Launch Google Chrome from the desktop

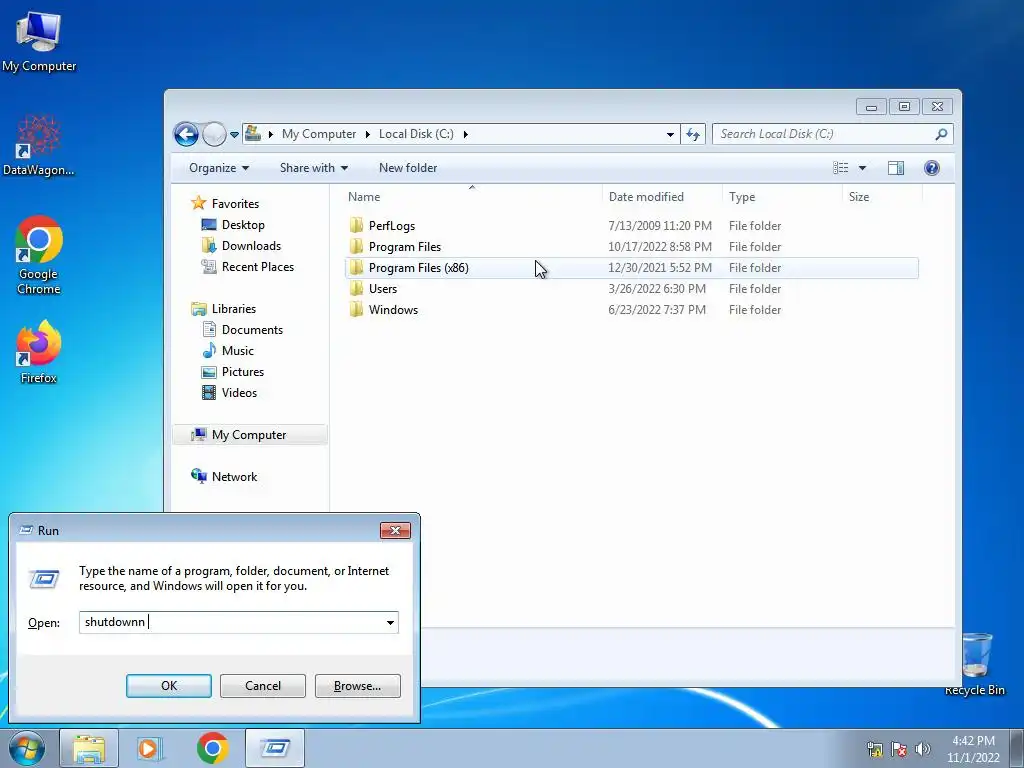pyautogui.click(x=39, y=255)
